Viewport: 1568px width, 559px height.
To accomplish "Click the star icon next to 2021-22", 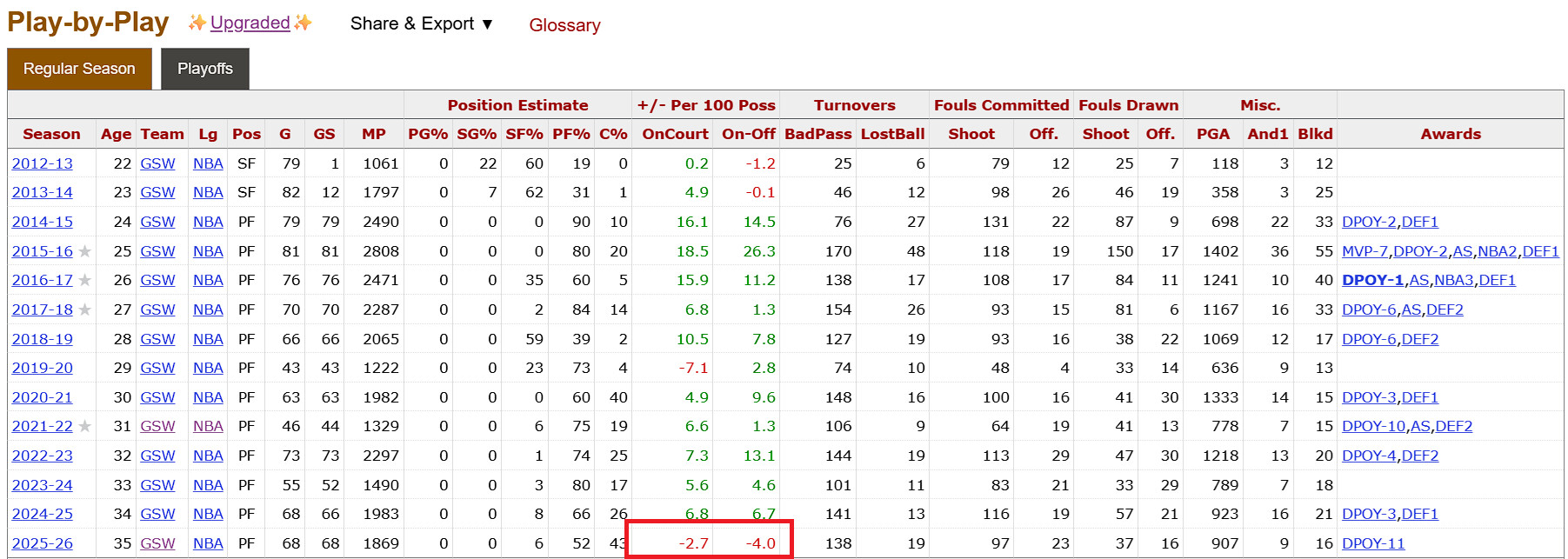I will [x=84, y=426].
